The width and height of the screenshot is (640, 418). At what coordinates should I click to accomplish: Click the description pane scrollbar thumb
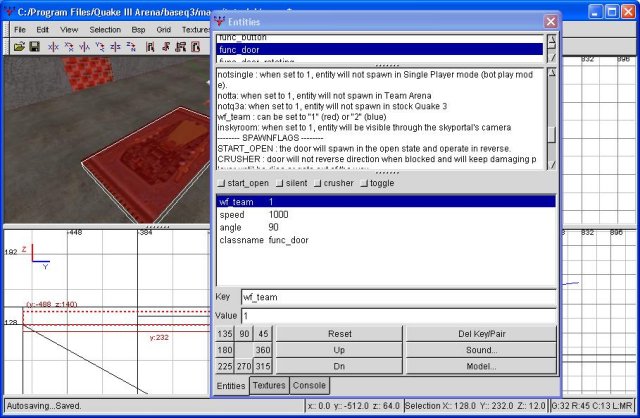tap(551, 135)
